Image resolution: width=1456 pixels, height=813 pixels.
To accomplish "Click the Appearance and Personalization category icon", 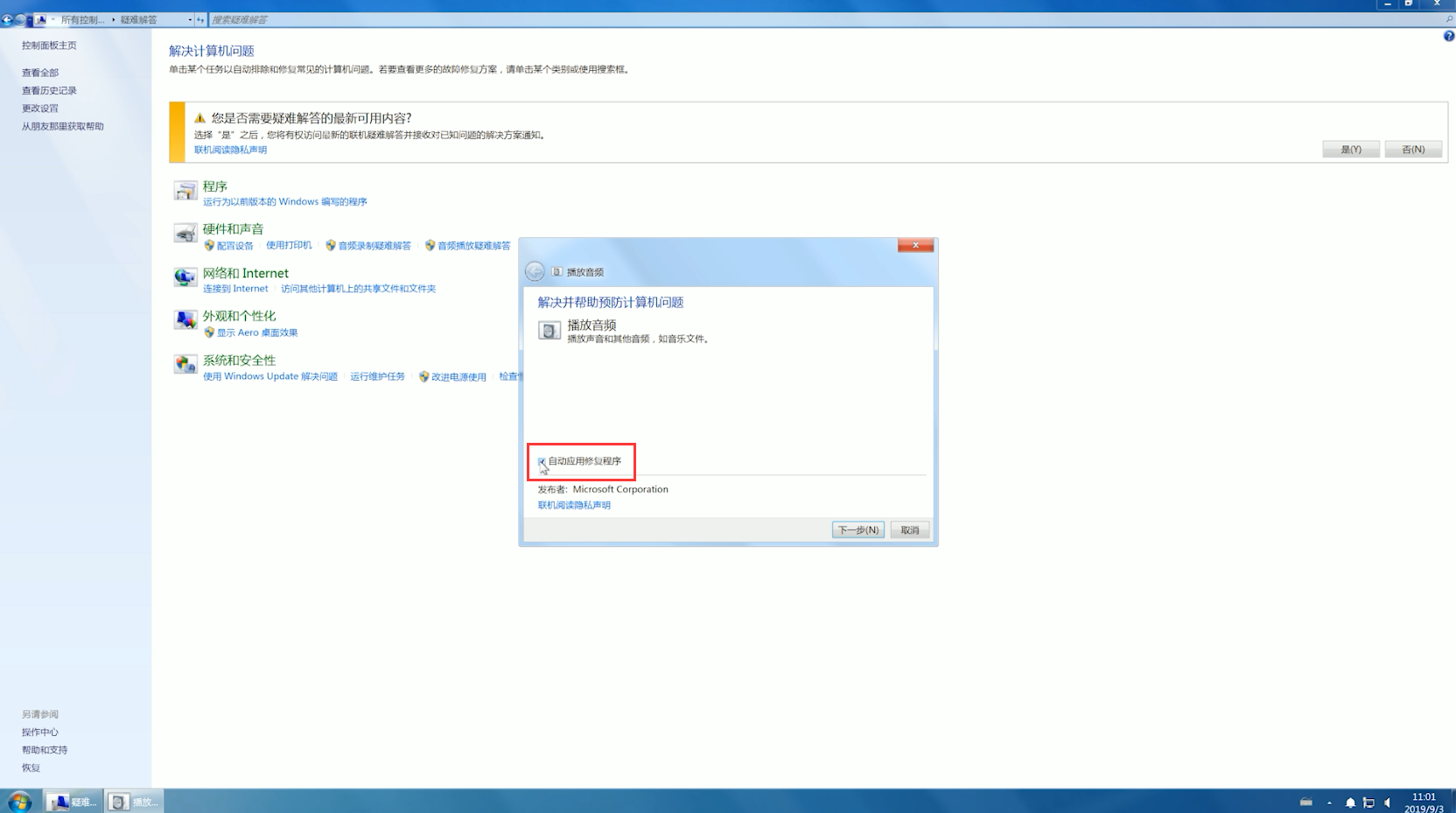I will (185, 320).
